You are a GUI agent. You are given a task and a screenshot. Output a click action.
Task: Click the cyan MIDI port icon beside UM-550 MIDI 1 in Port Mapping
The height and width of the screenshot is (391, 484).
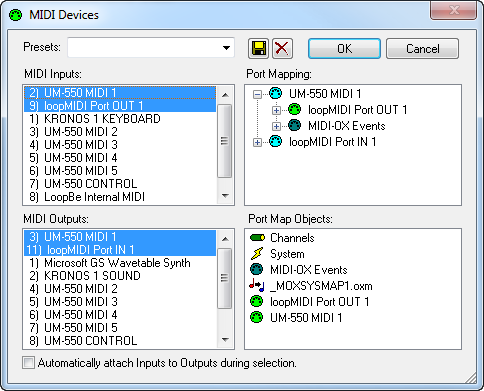click(x=276, y=94)
